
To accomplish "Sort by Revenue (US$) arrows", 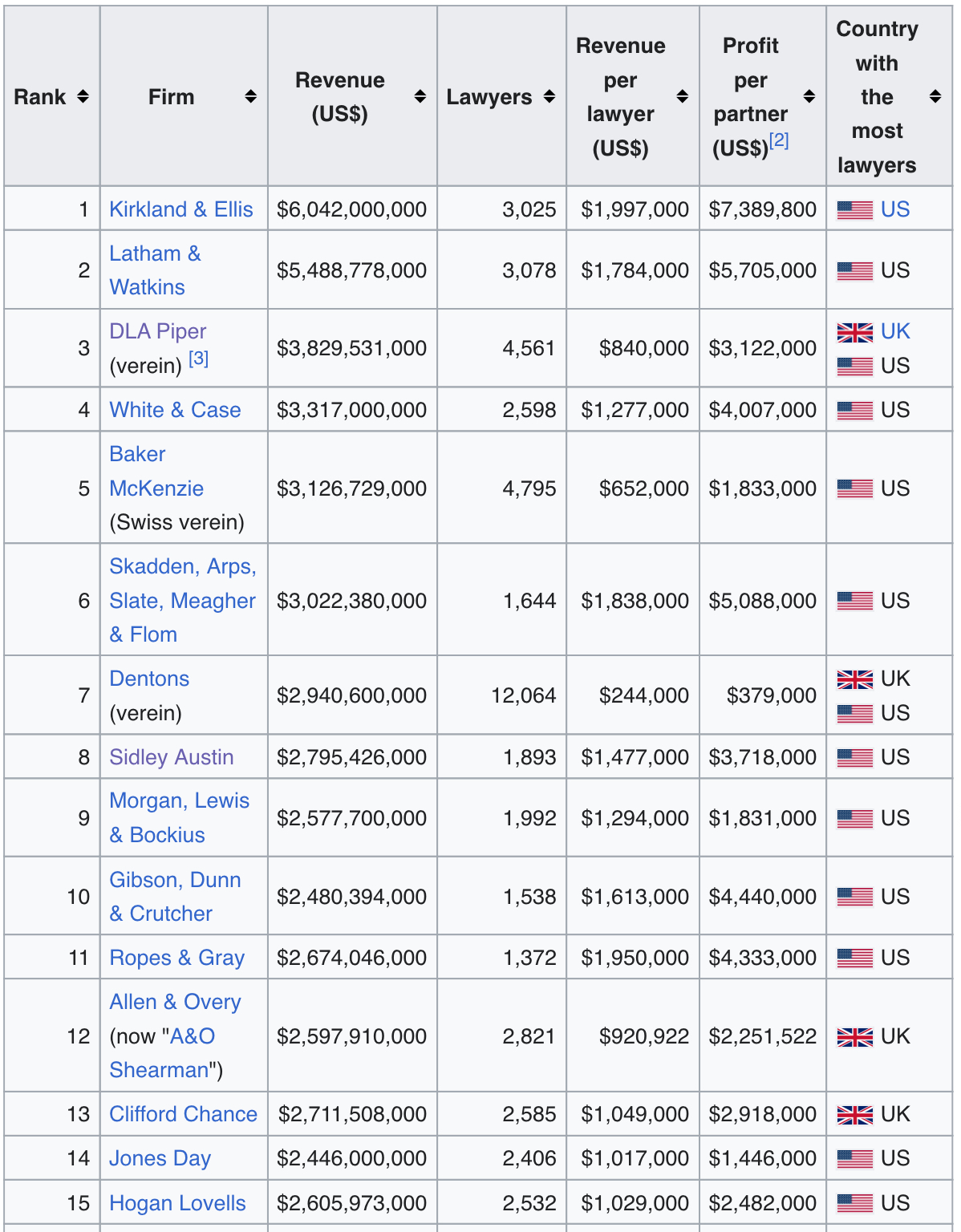I will point(420,97).
